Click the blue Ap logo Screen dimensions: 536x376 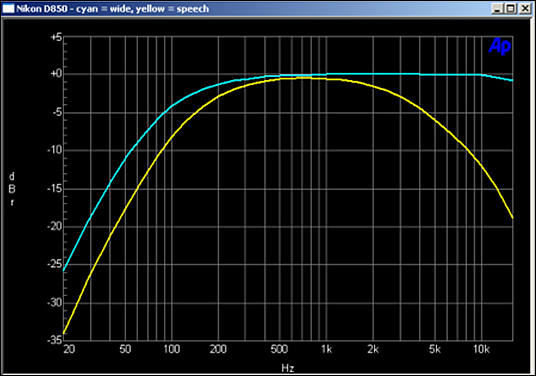pyautogui.click(x=500, y=46)
